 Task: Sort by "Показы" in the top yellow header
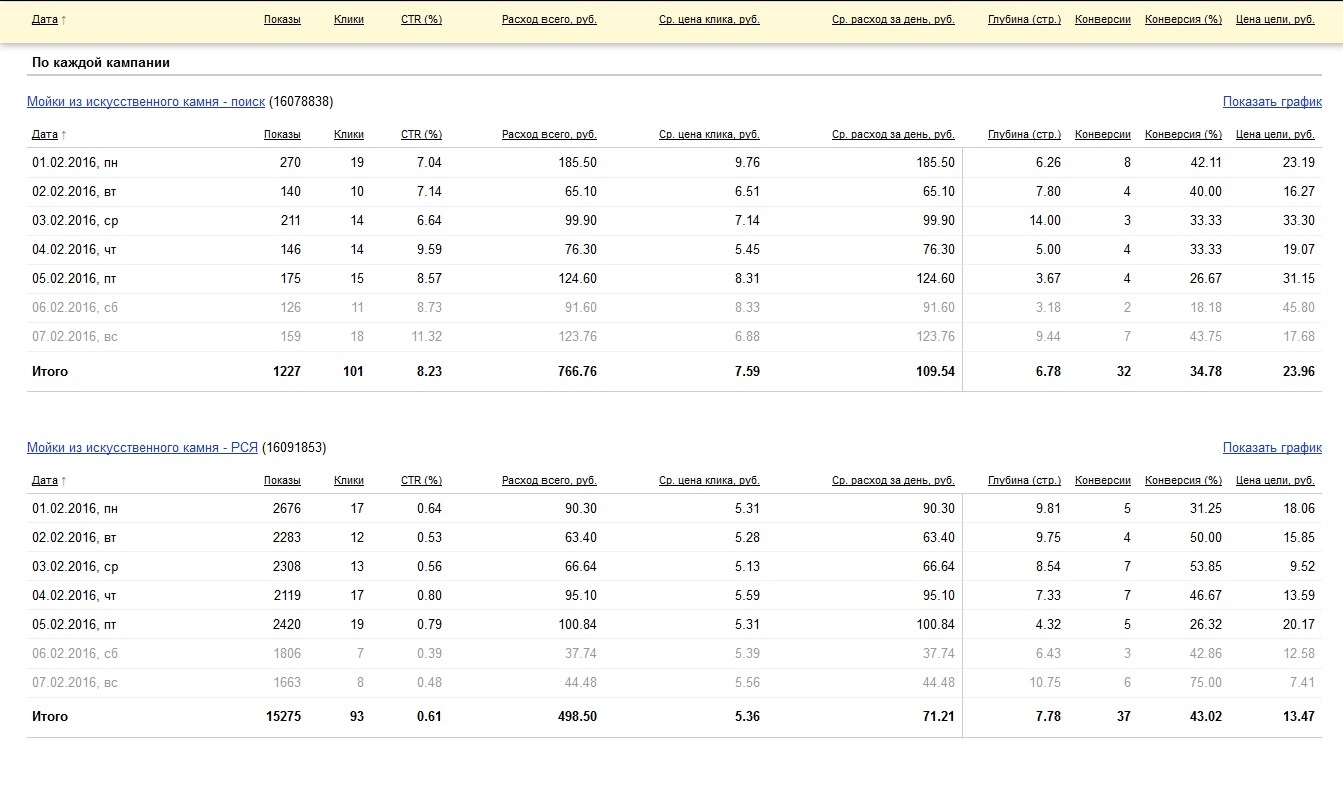point(282,20)
